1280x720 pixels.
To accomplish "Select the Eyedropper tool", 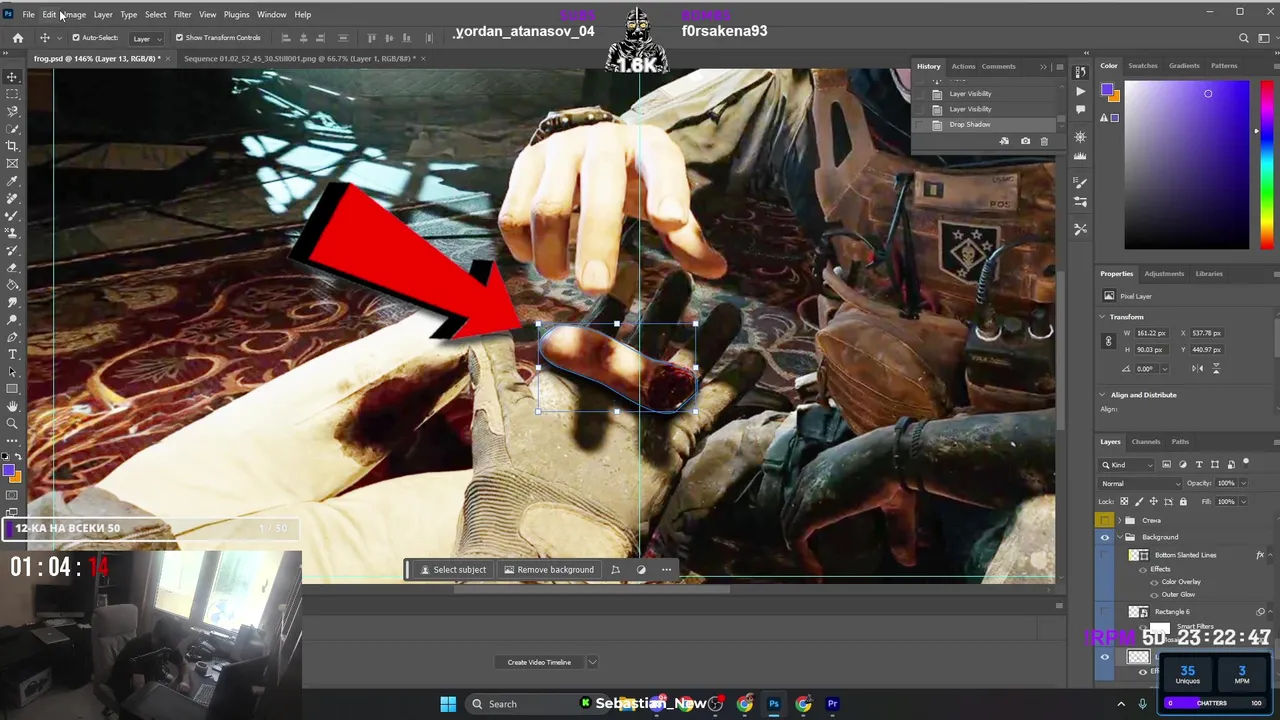I will pyautogui.click(x=13, y=181).
